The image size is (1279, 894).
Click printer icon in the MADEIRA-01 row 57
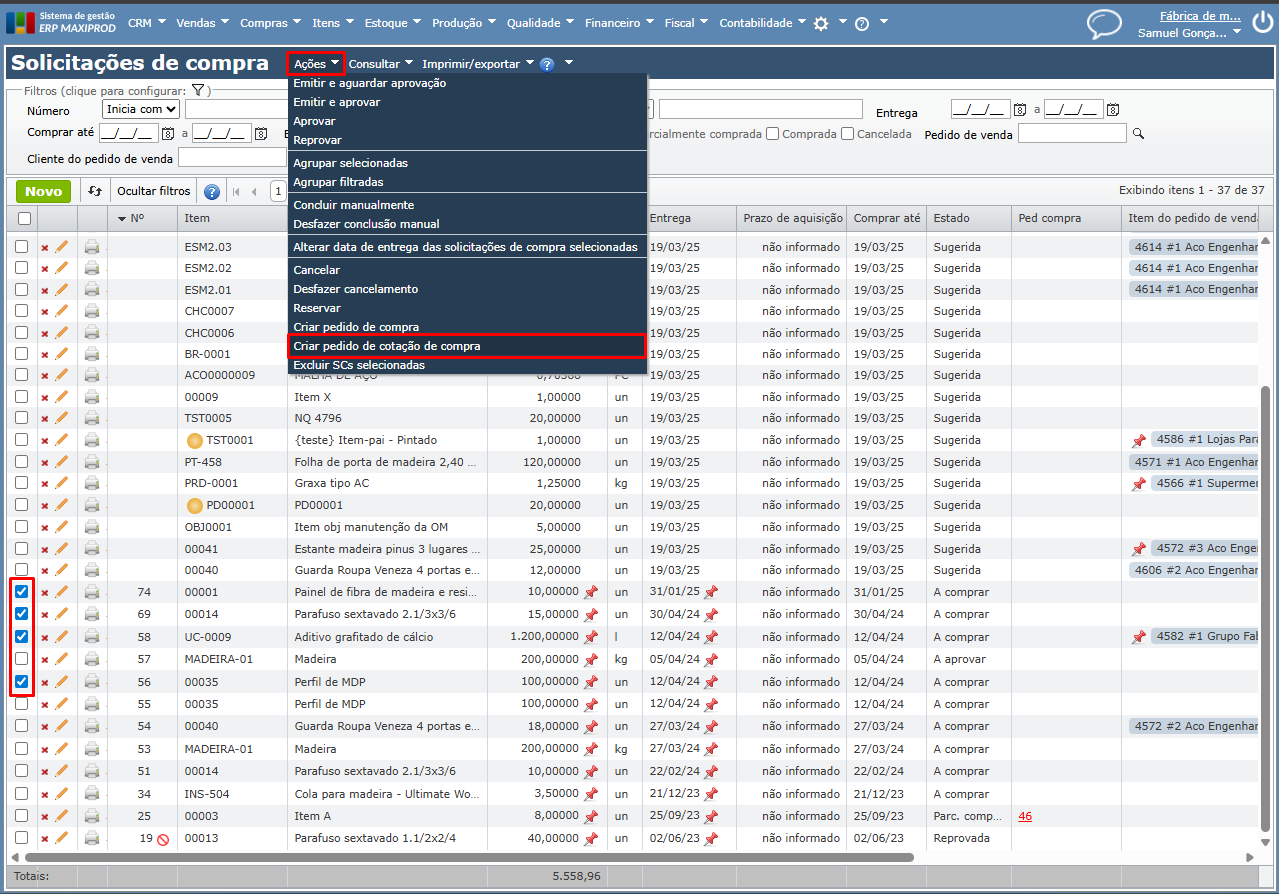point(92,659)
